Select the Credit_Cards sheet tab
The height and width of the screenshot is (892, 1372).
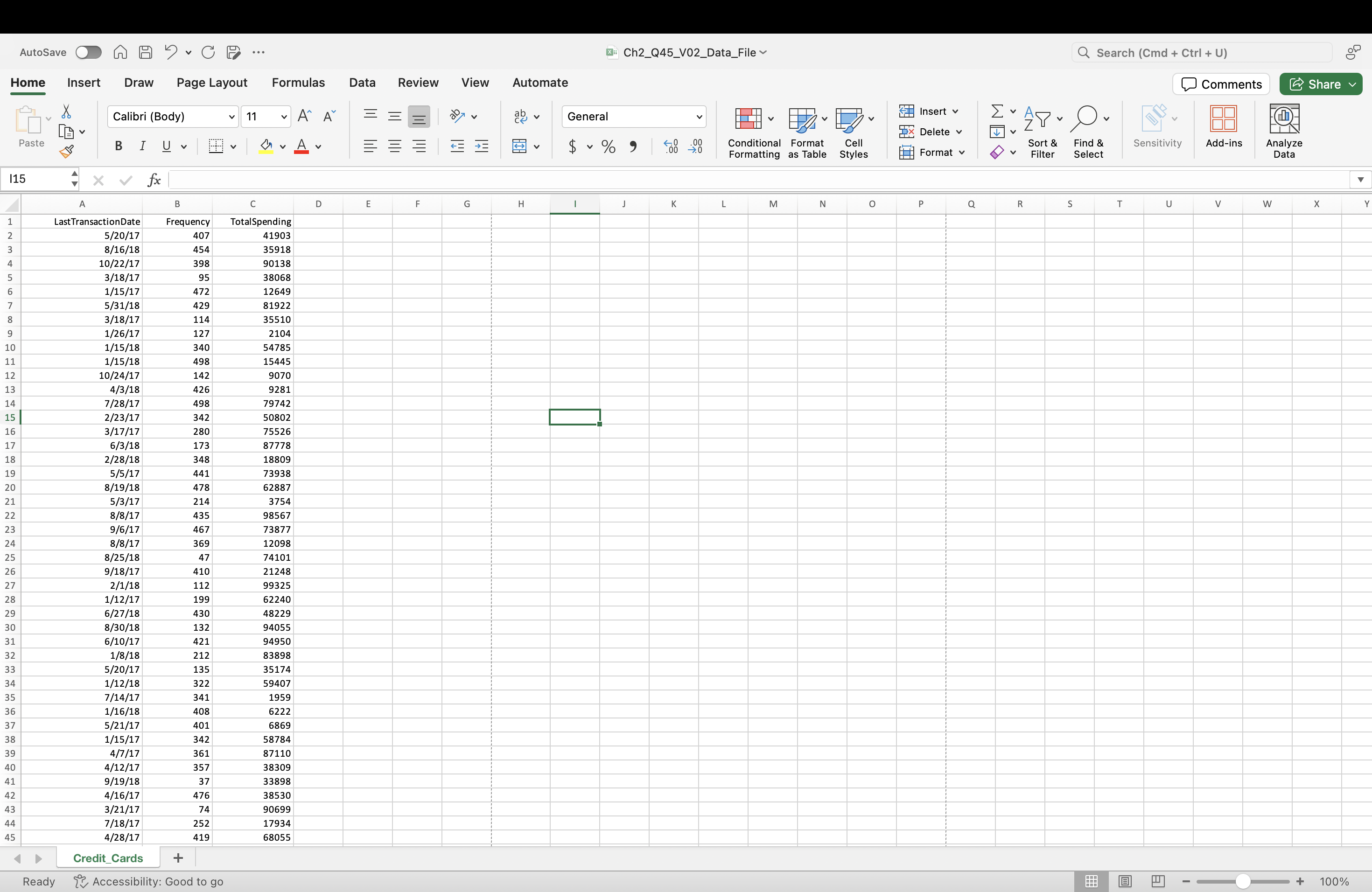[x=108, y=858]
